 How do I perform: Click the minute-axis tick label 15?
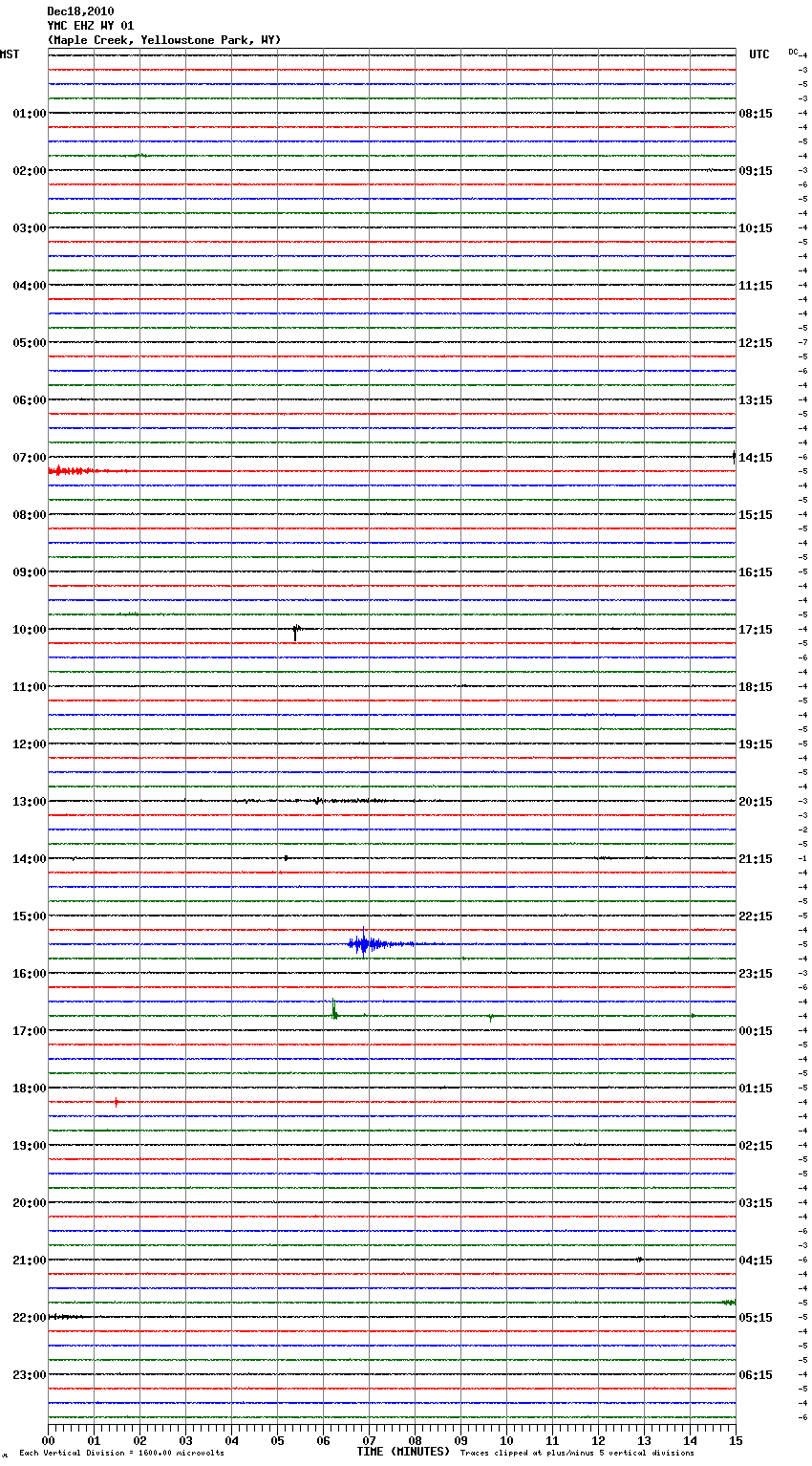pos(734,1440)
